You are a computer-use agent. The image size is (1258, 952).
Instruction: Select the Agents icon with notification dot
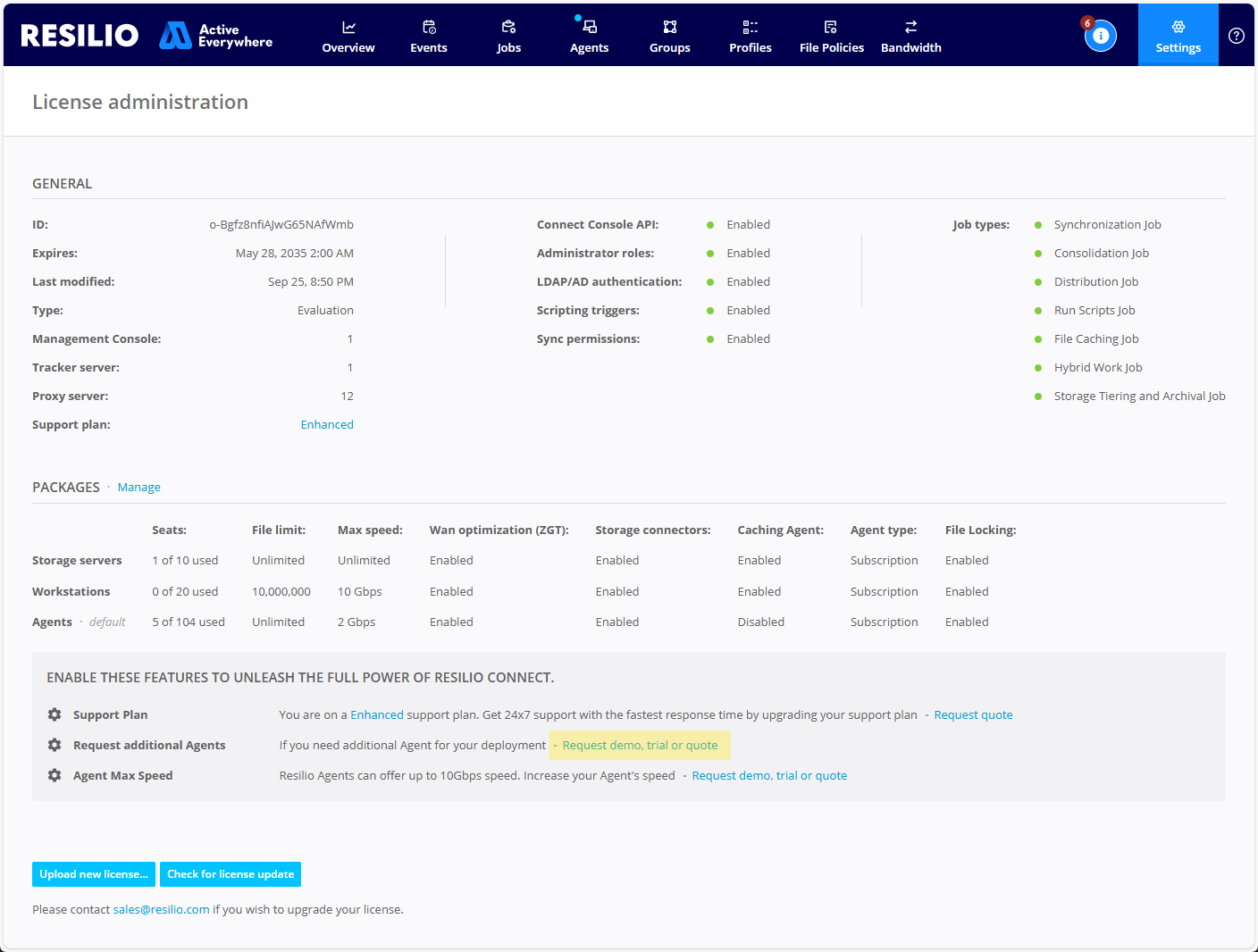pos(589,27)
